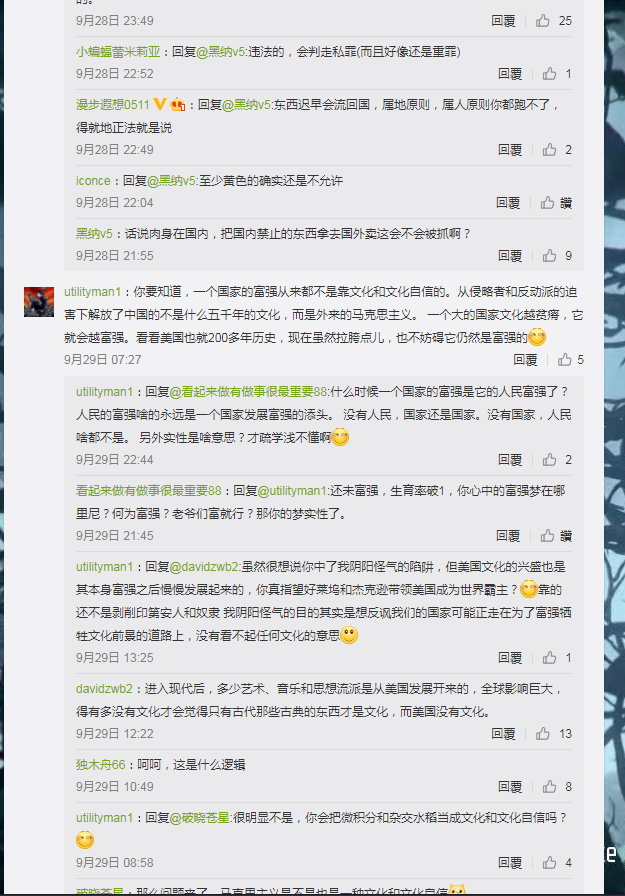Click 独木舟66 username

(101, 765)
